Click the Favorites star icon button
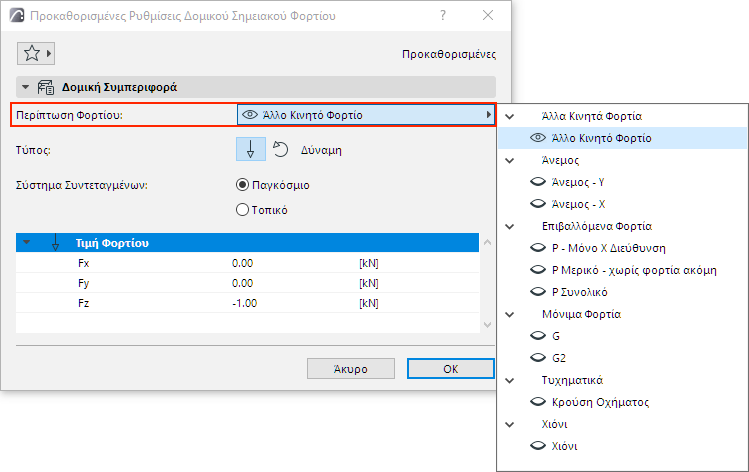 (29, 52)
